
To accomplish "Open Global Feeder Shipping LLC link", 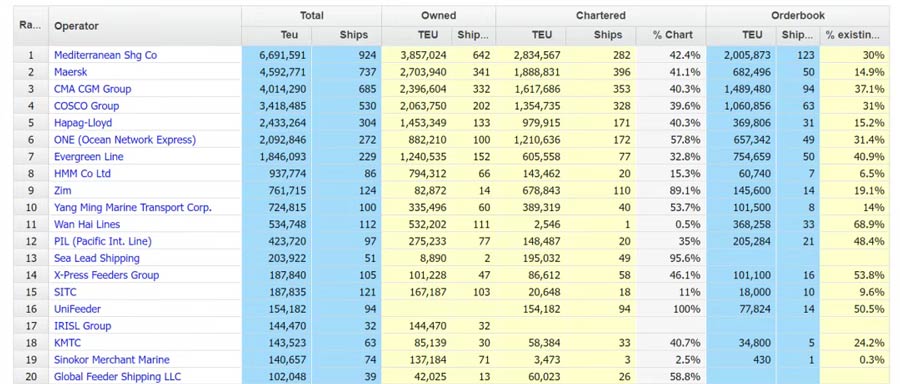I will point(118,377).
